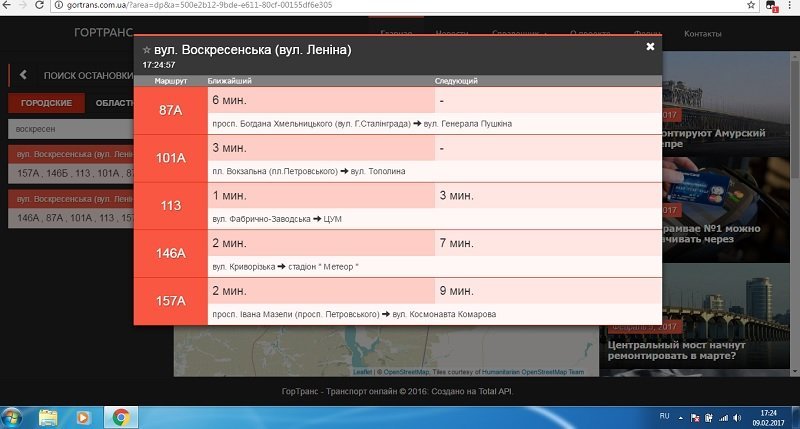This screenshot has width=800, height=429.
Task: Select route 87A tile
Action: (x=170, y=111)
